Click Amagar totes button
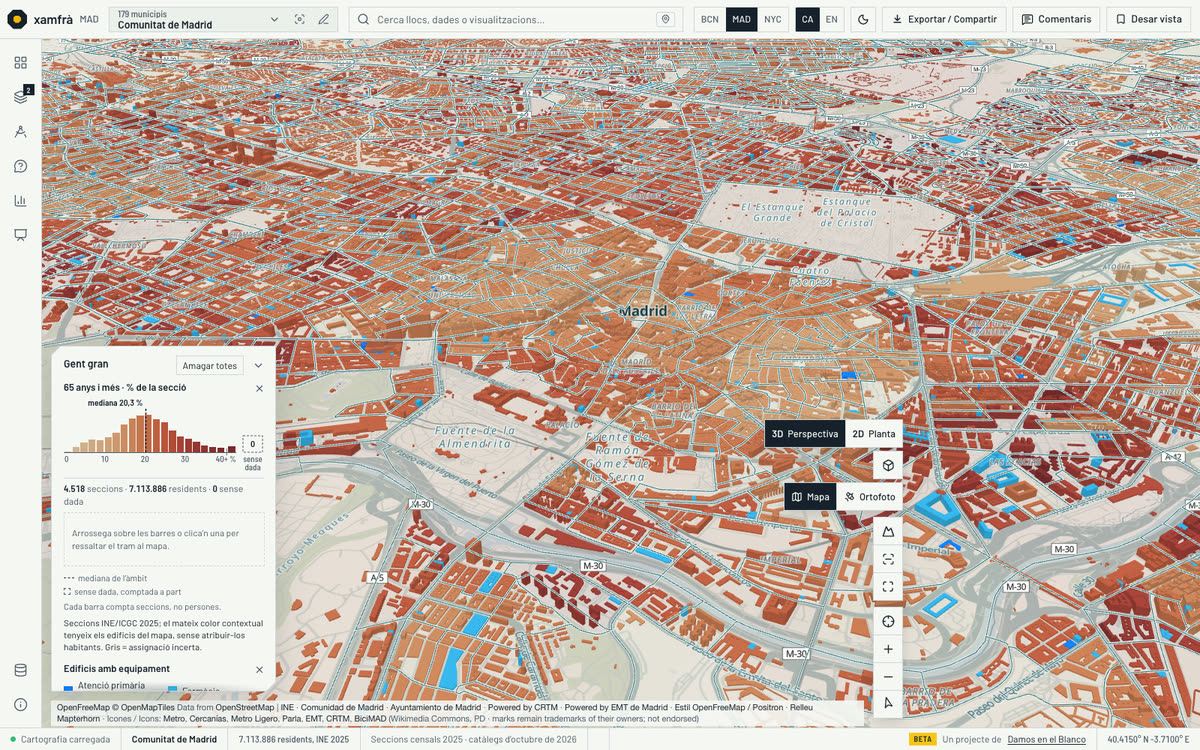The width and height of the screenshot is (1200, 750). coord(210,366)
